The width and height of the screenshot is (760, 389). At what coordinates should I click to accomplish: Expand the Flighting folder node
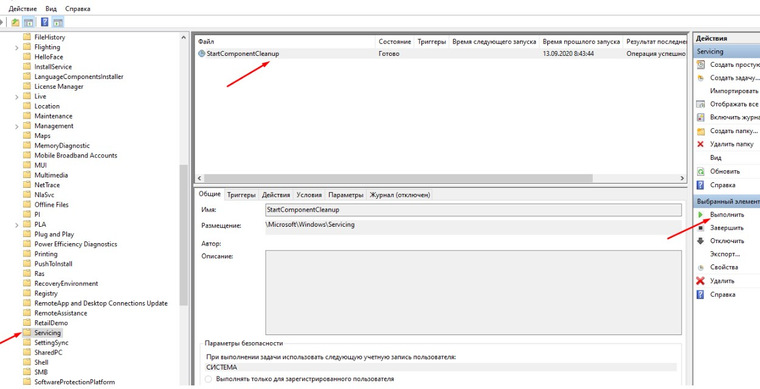pyautogui.click(x=17, y=47)
